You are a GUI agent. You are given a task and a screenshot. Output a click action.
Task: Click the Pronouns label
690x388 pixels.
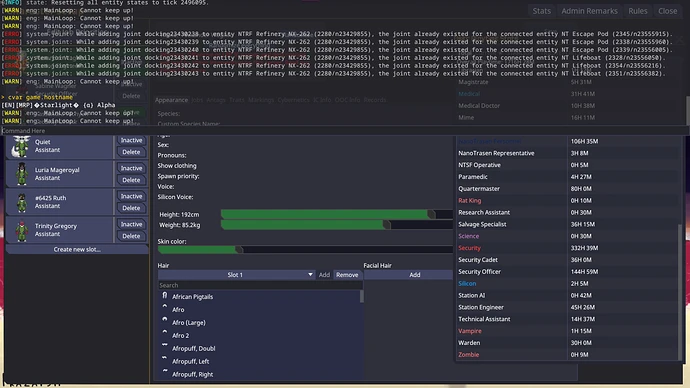(x=172, y=155)
